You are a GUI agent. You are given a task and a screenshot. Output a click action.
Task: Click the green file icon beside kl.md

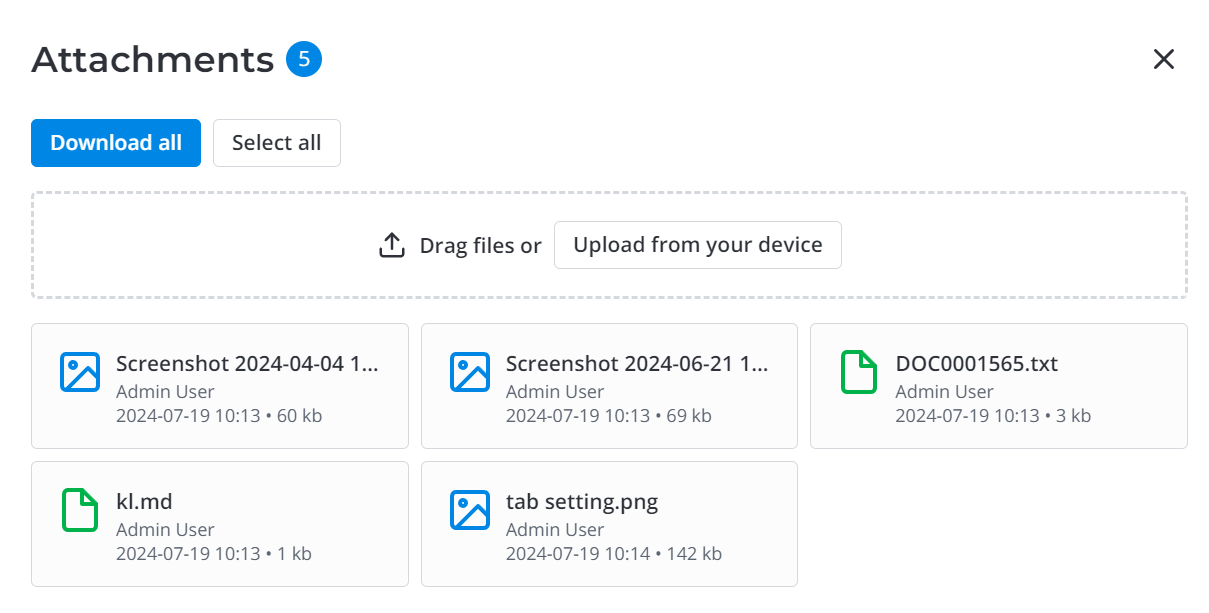point(80,510)
